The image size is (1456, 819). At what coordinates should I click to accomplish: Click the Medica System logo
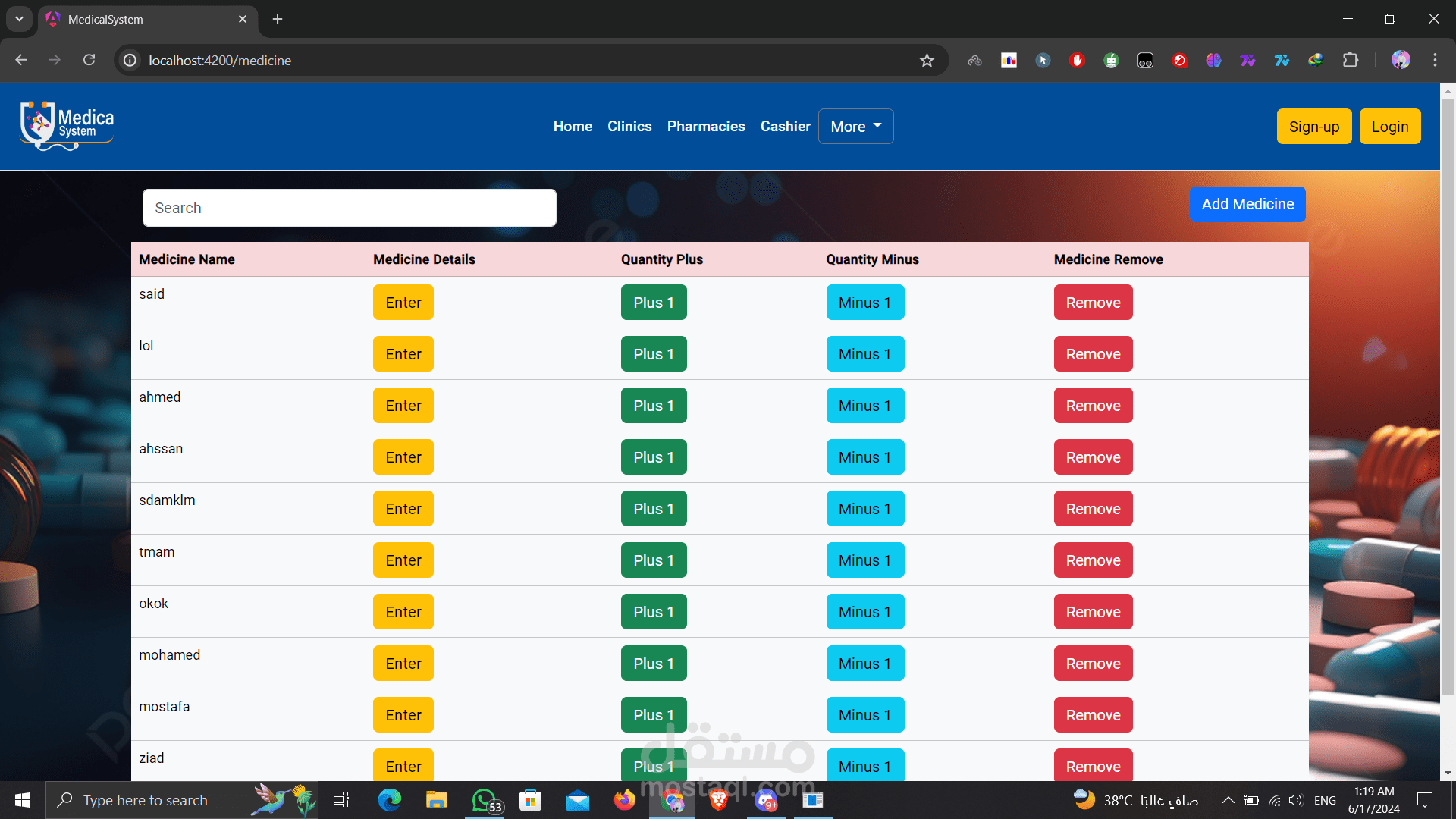point(67,126)
